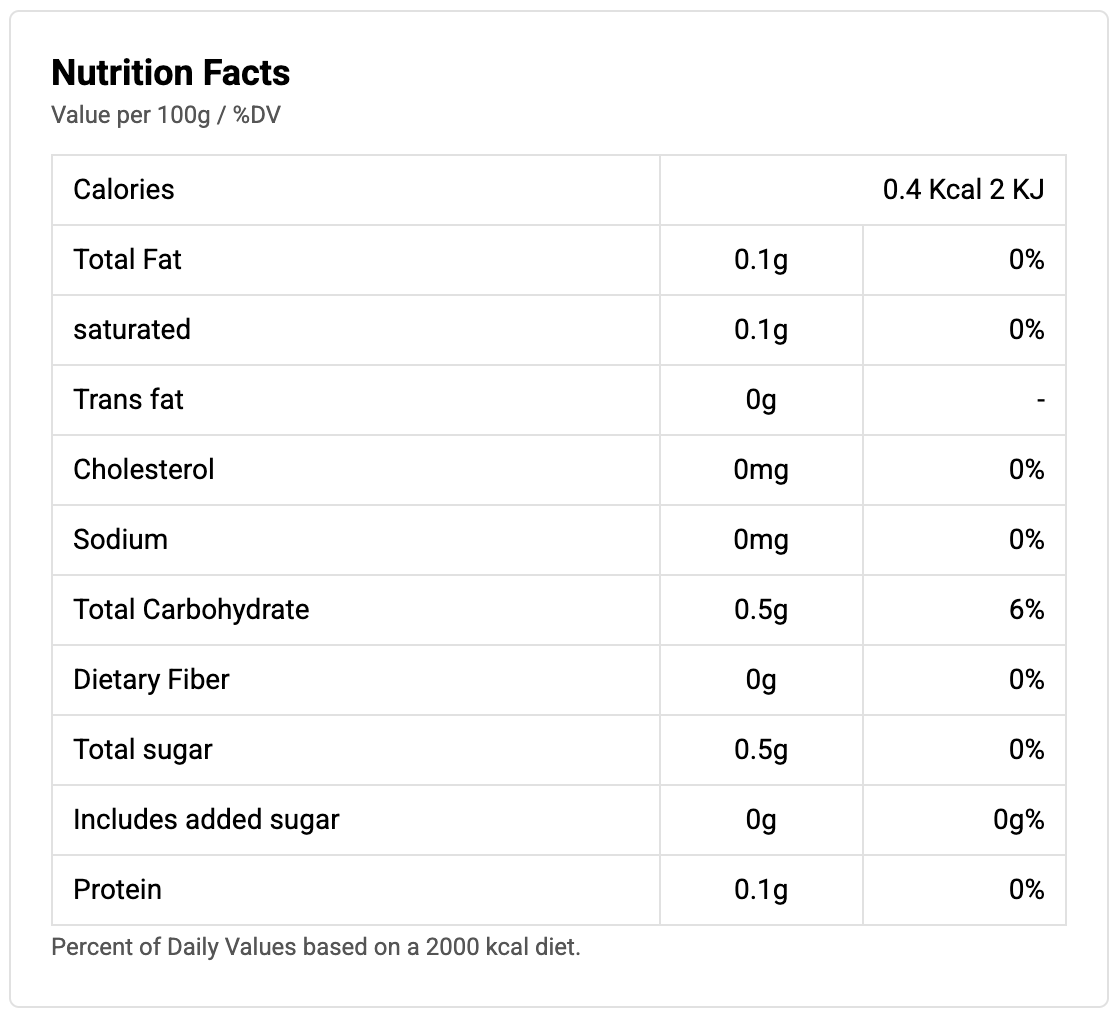Viewport: 1118px width, 1018px height.
Task: Select the Protein row label
Action: (118, 890)
